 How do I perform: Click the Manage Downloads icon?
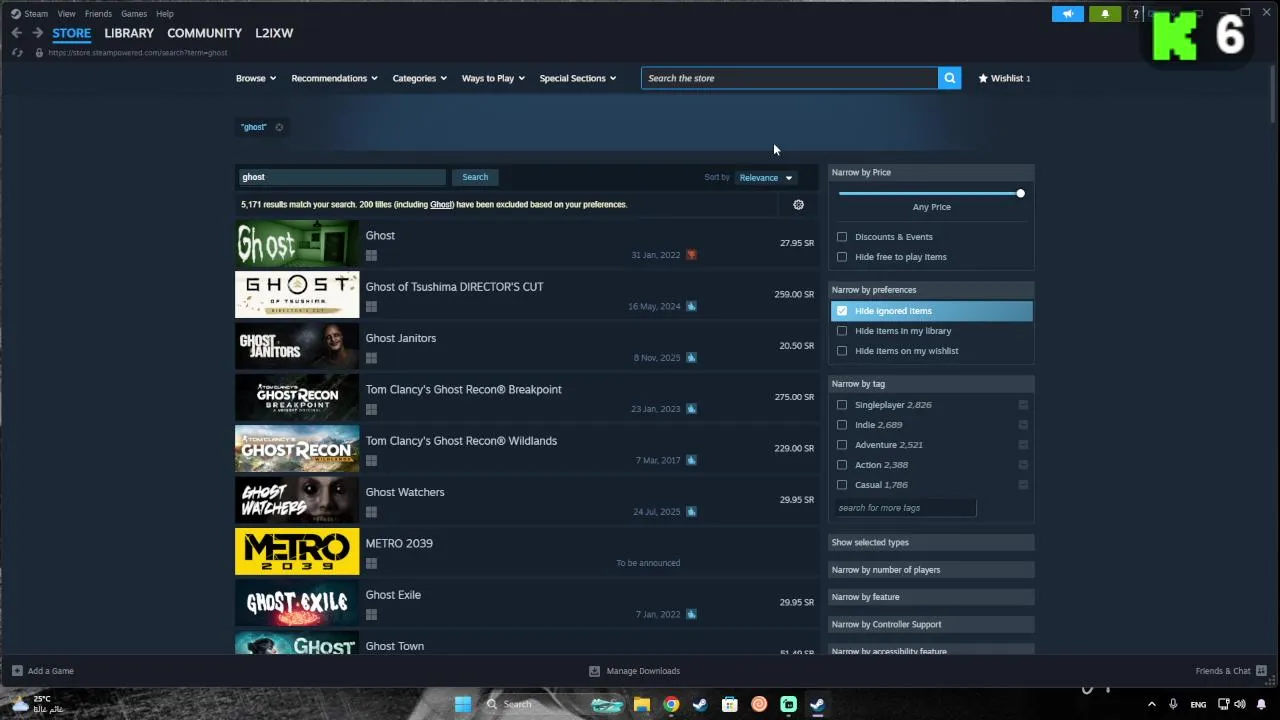[x=594, y=671]
